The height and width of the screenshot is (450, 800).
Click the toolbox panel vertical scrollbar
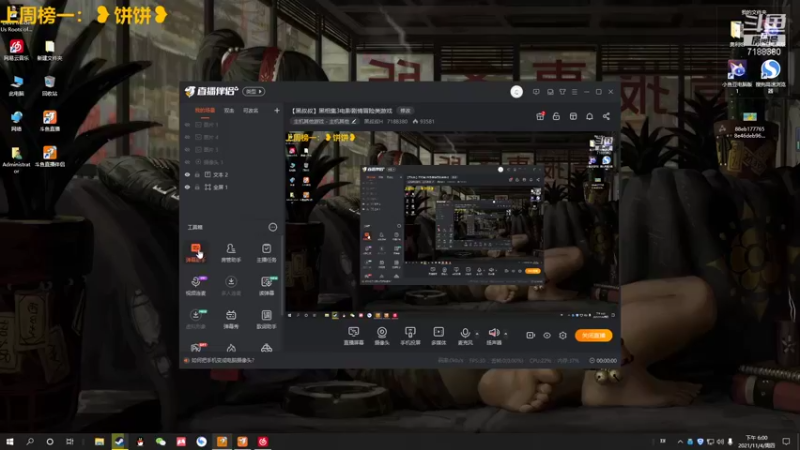(282, 278)
